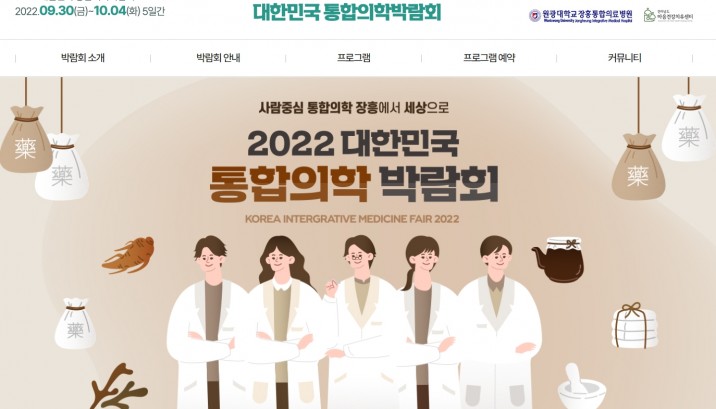Click the KOREA INTERGRATIVE MEDICINE FAIR 2022 text
This screenshot has height=409, width=716.
(x=352, y=219)
